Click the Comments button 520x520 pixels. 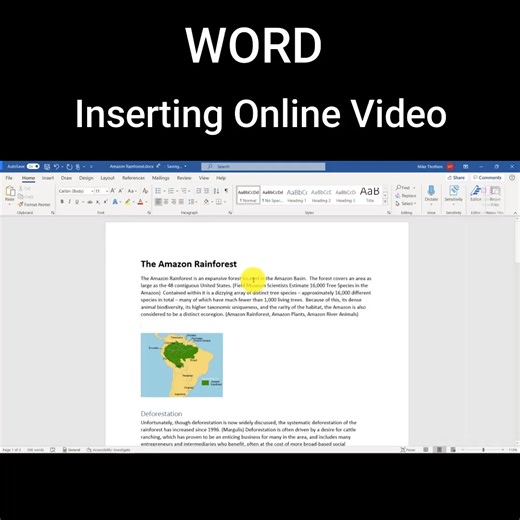pyautogui.click(x=487, y=178)
